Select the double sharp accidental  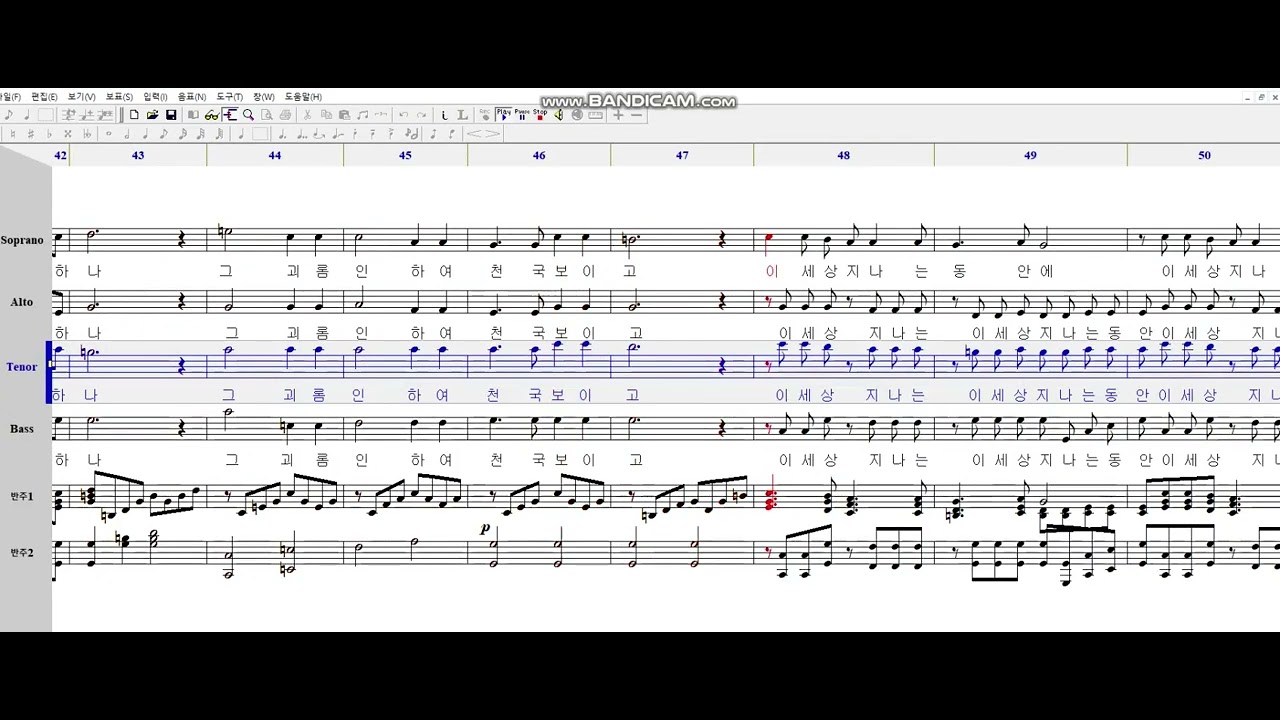68,134
